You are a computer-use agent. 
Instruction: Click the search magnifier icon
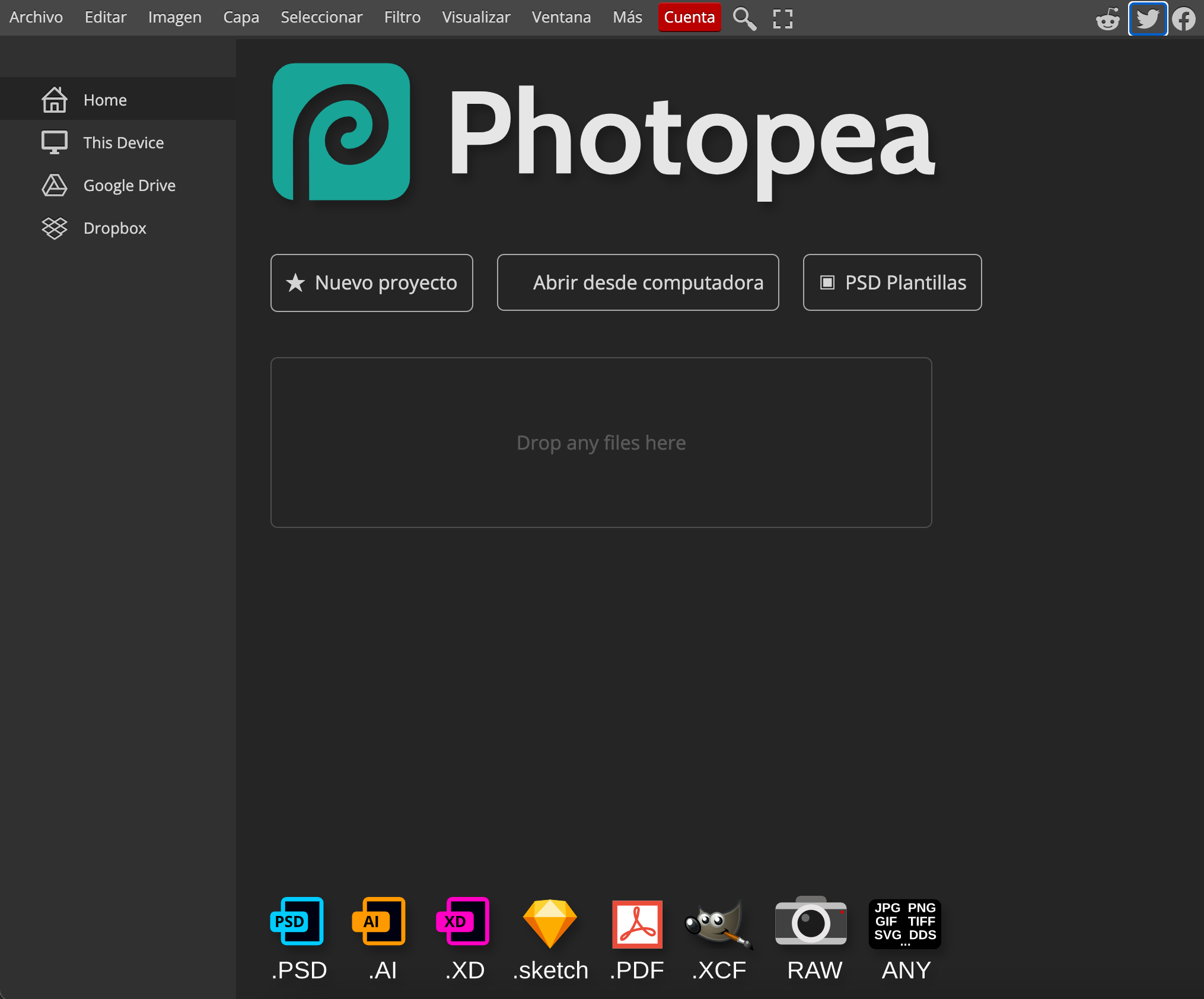[x=744, y=18]
